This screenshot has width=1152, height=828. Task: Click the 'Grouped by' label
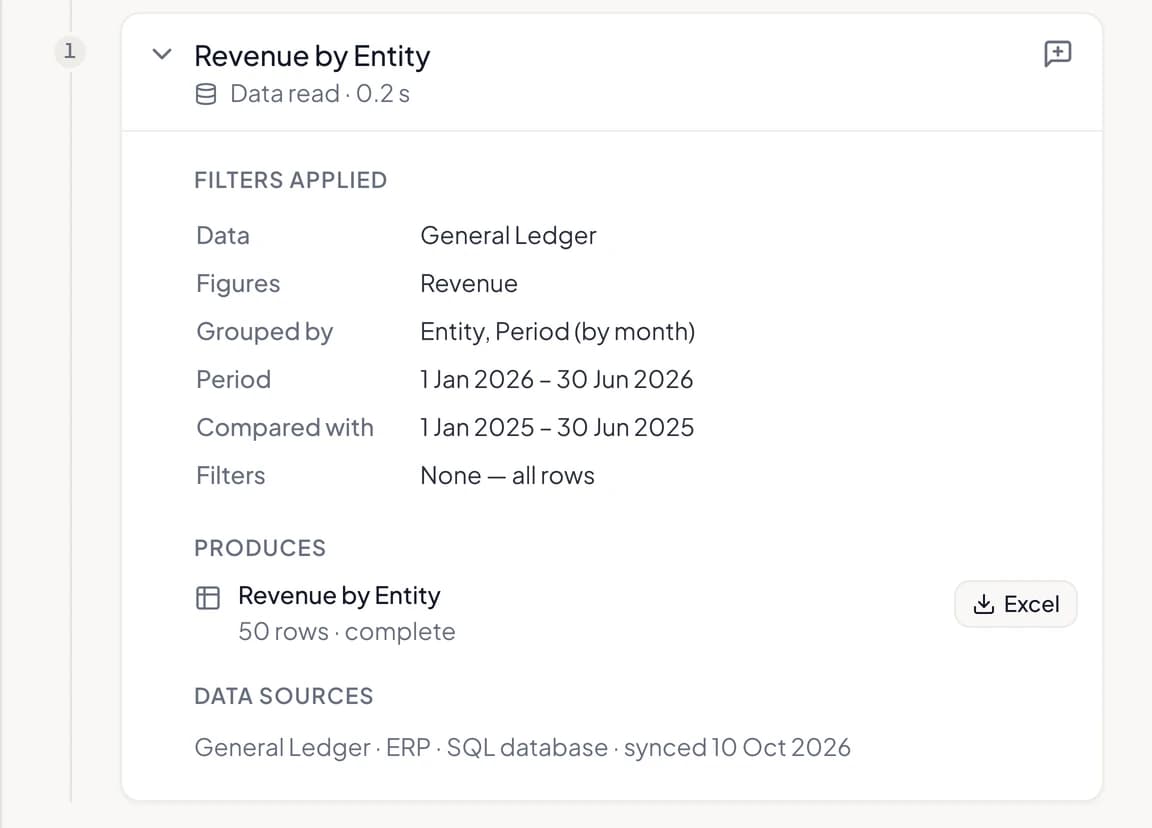264,331
